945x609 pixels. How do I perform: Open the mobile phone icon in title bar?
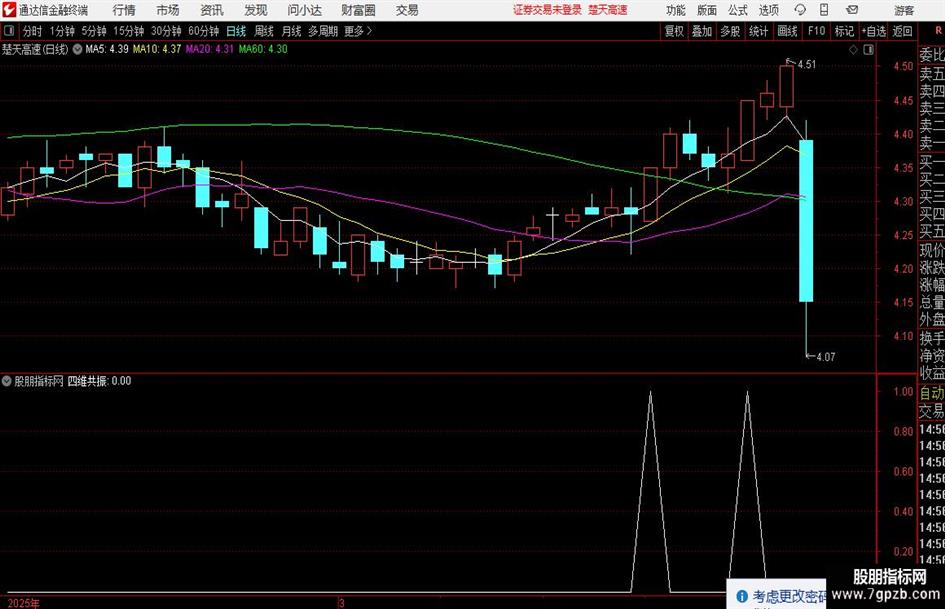(824, 10)
